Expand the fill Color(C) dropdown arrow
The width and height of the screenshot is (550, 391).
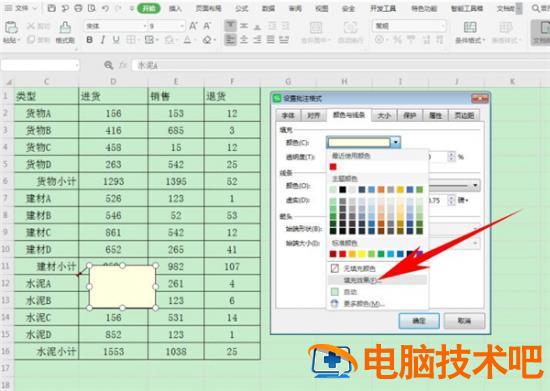click(x=396, y=142)
